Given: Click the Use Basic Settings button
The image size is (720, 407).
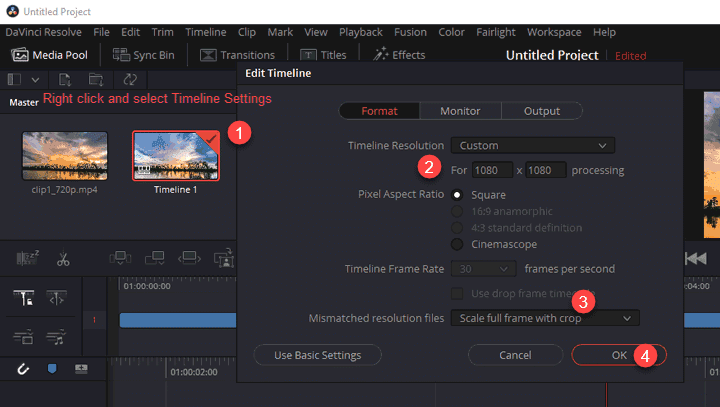Looking at the screenshot, I should pos(317,355).
